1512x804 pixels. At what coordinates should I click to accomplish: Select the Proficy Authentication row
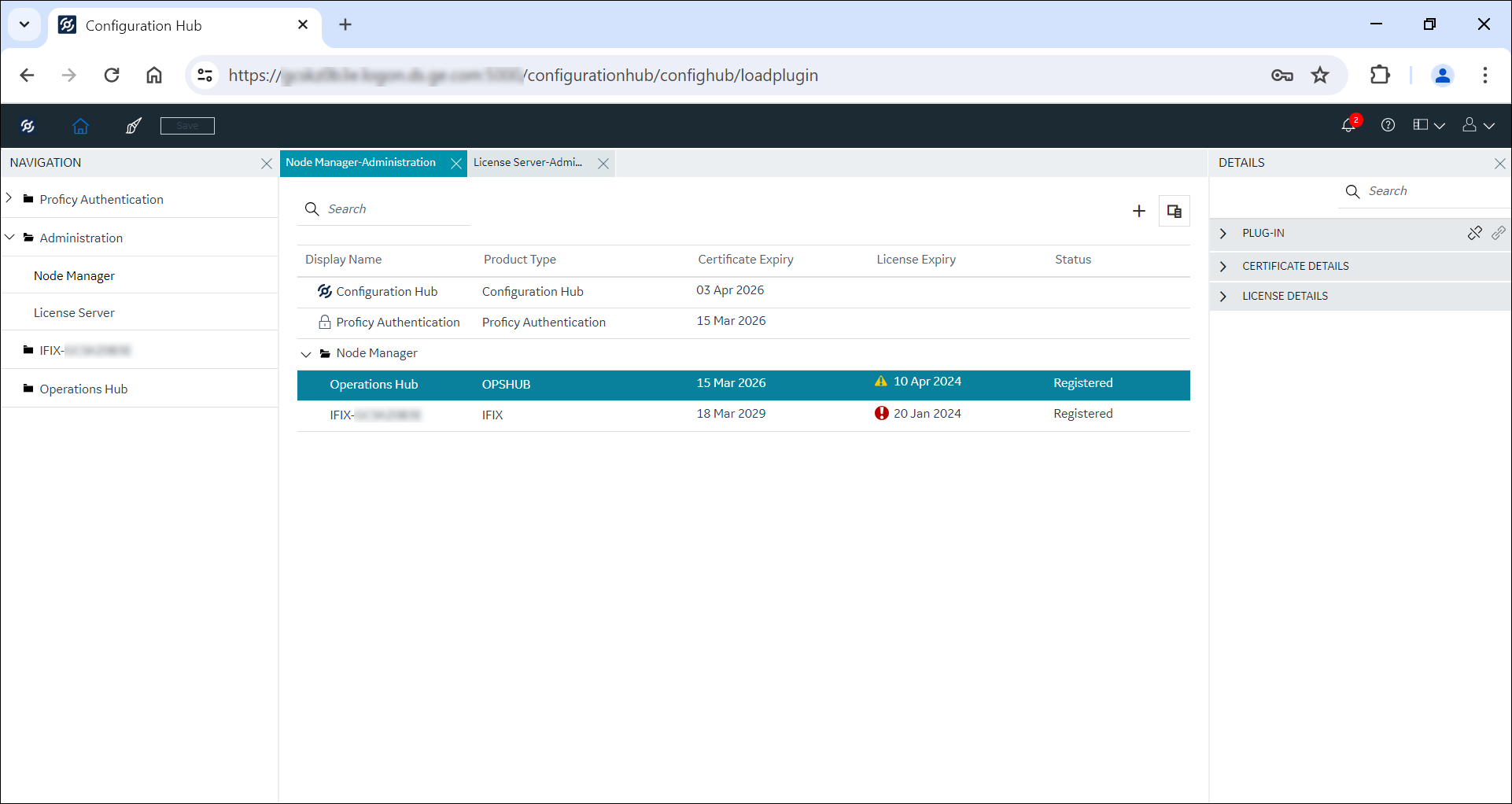click(x=743, y=323)
